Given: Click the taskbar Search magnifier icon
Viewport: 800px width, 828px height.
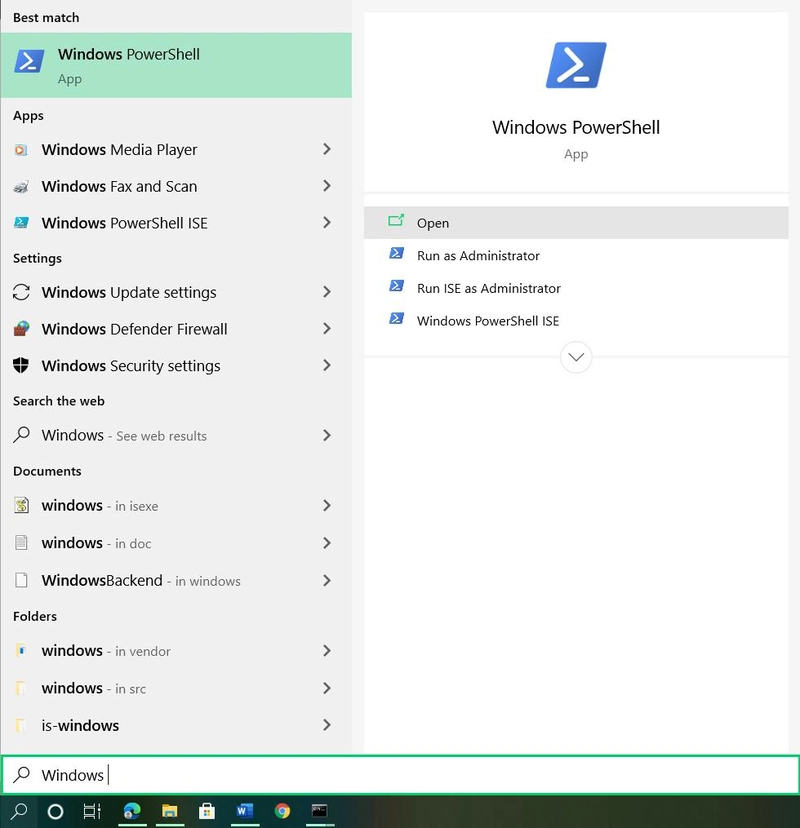Looking at the screenshot, I should (19, 811).
